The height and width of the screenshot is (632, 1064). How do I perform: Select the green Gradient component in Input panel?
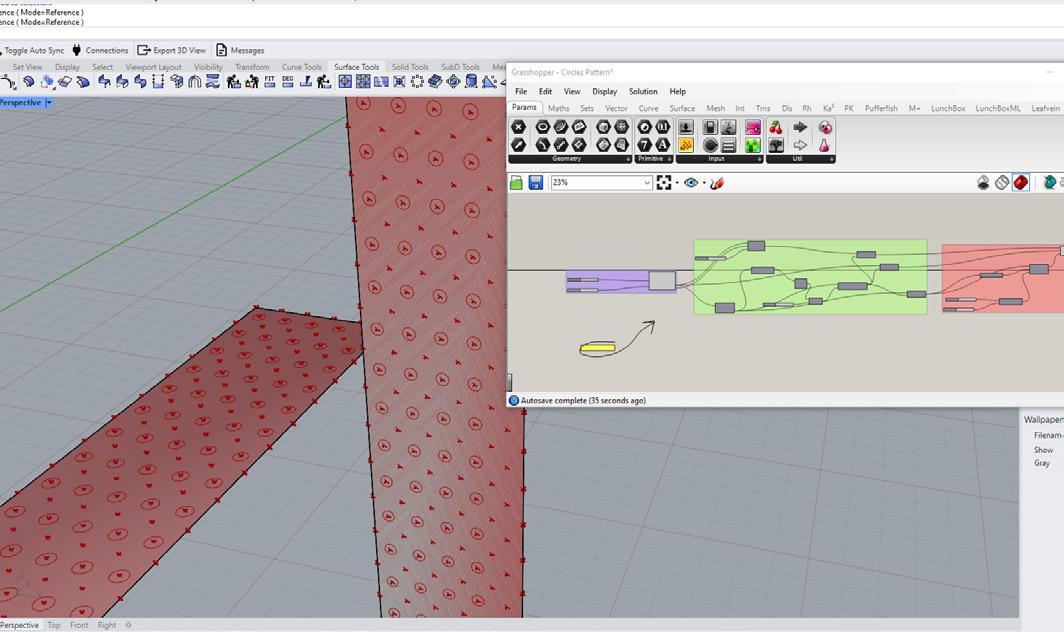(x=752, y=146)
